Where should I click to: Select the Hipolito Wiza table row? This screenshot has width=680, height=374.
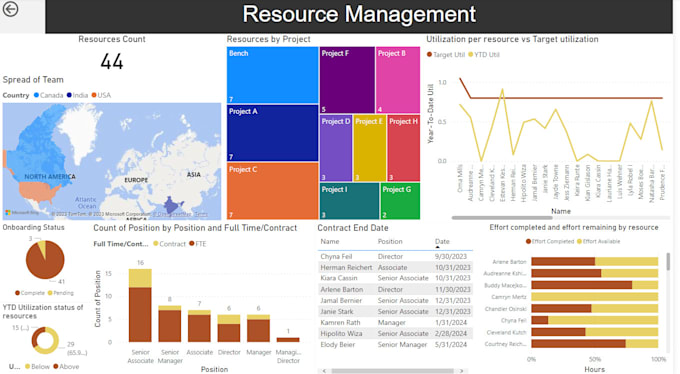click(395, 334)
